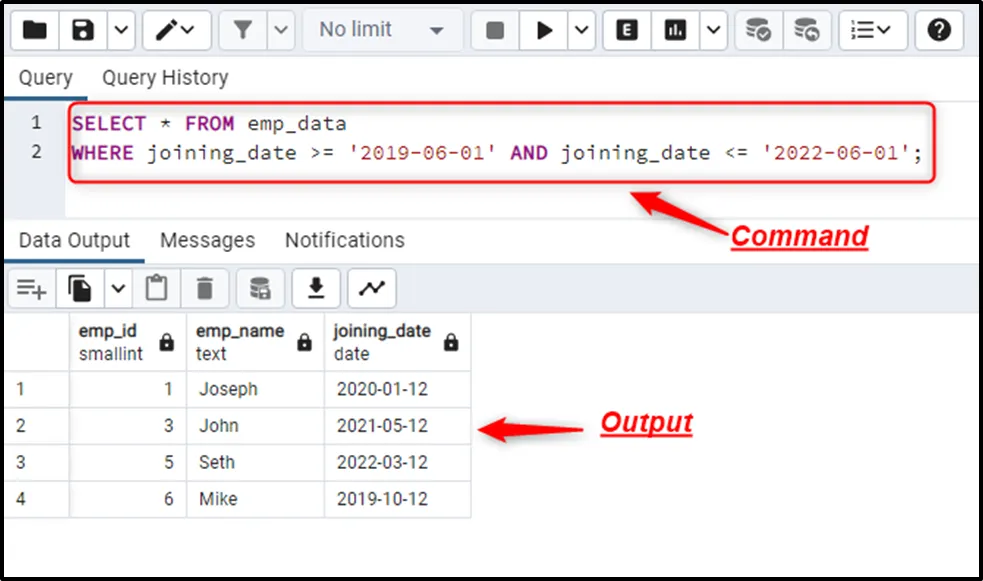This screenshot has width=983, height=581.
Task: Click the Rollback database icon
Action: click(806, 30)
